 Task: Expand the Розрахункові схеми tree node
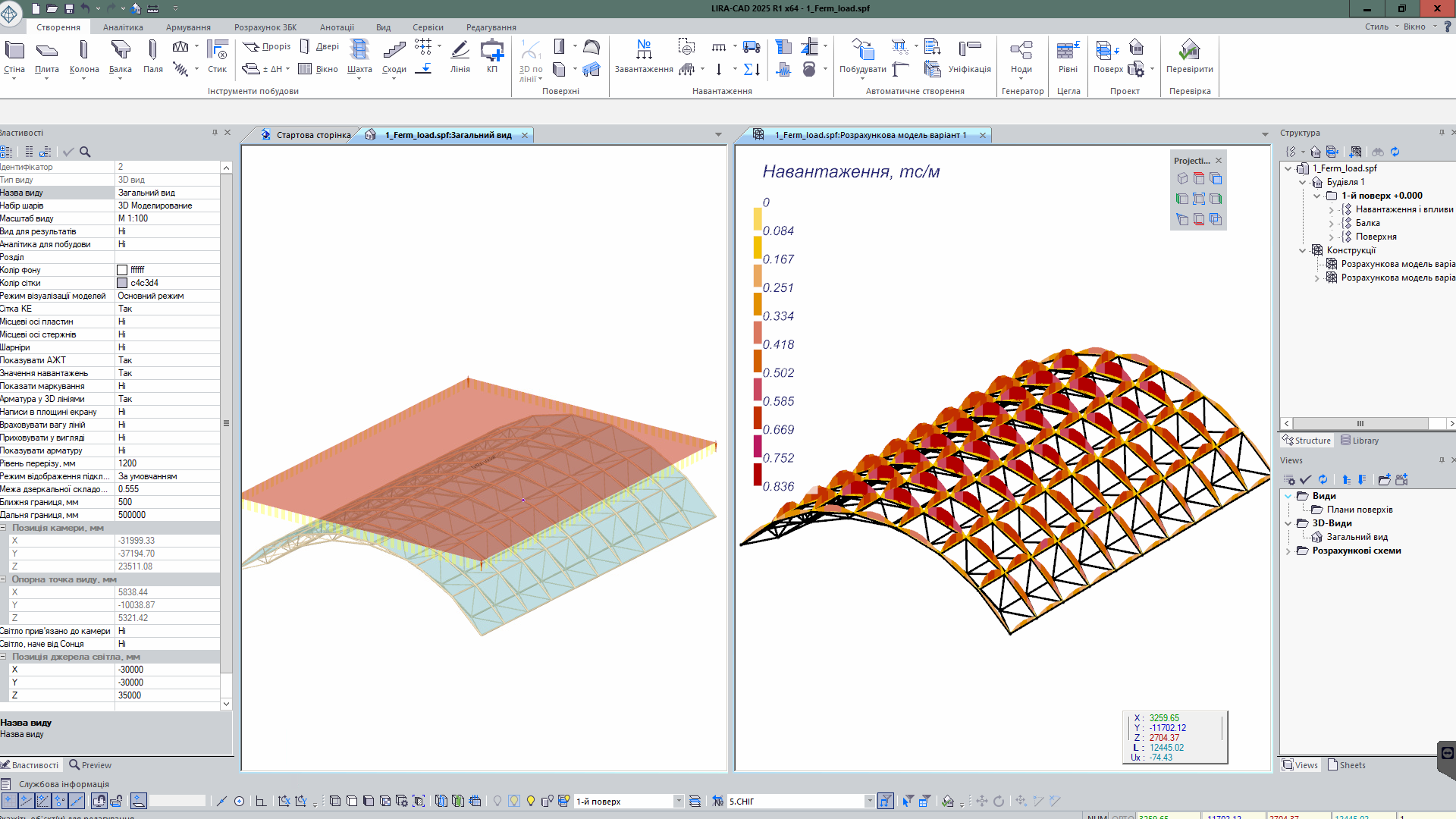1288,551
